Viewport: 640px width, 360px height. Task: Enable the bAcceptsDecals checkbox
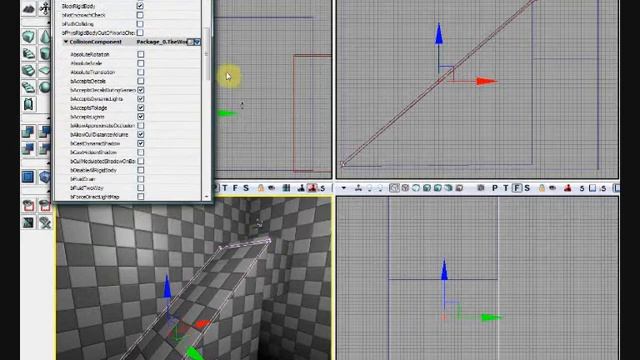[141, 81]
